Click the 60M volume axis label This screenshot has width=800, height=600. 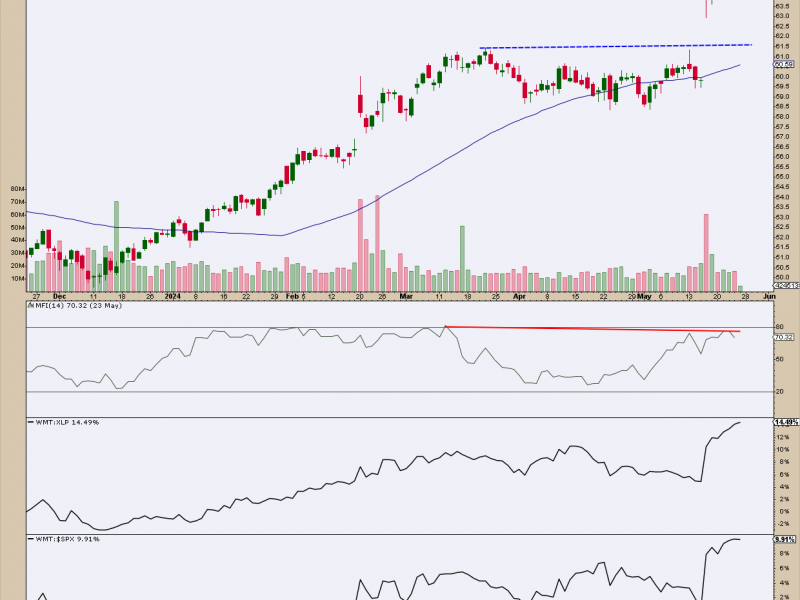pos(17,215)
